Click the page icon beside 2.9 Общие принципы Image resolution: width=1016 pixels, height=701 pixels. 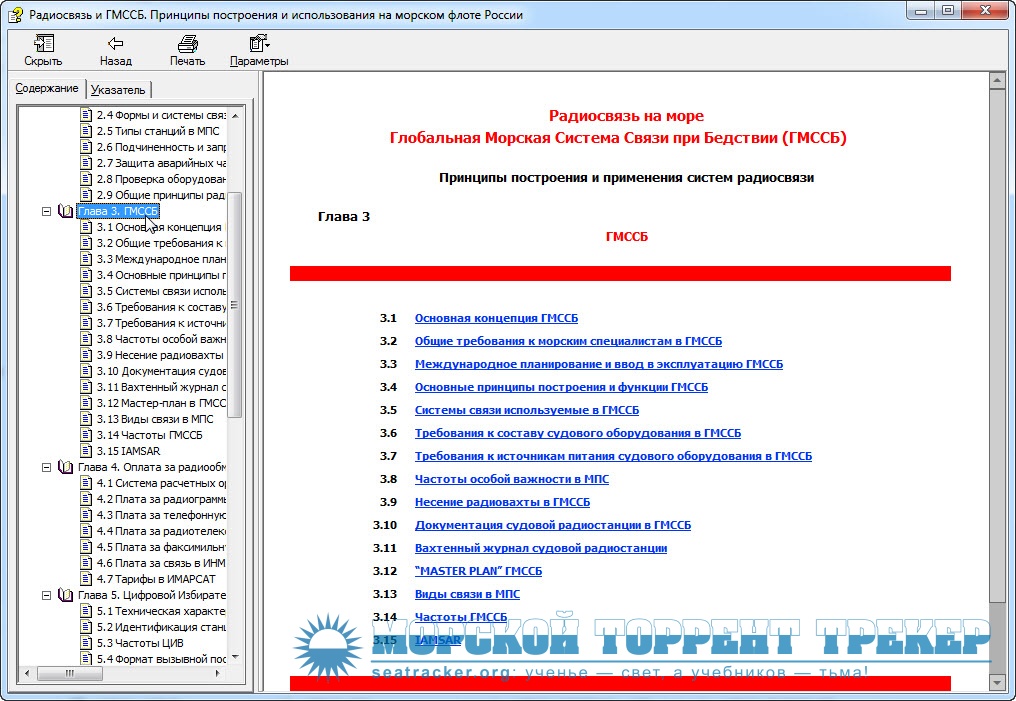click(86, 195)
